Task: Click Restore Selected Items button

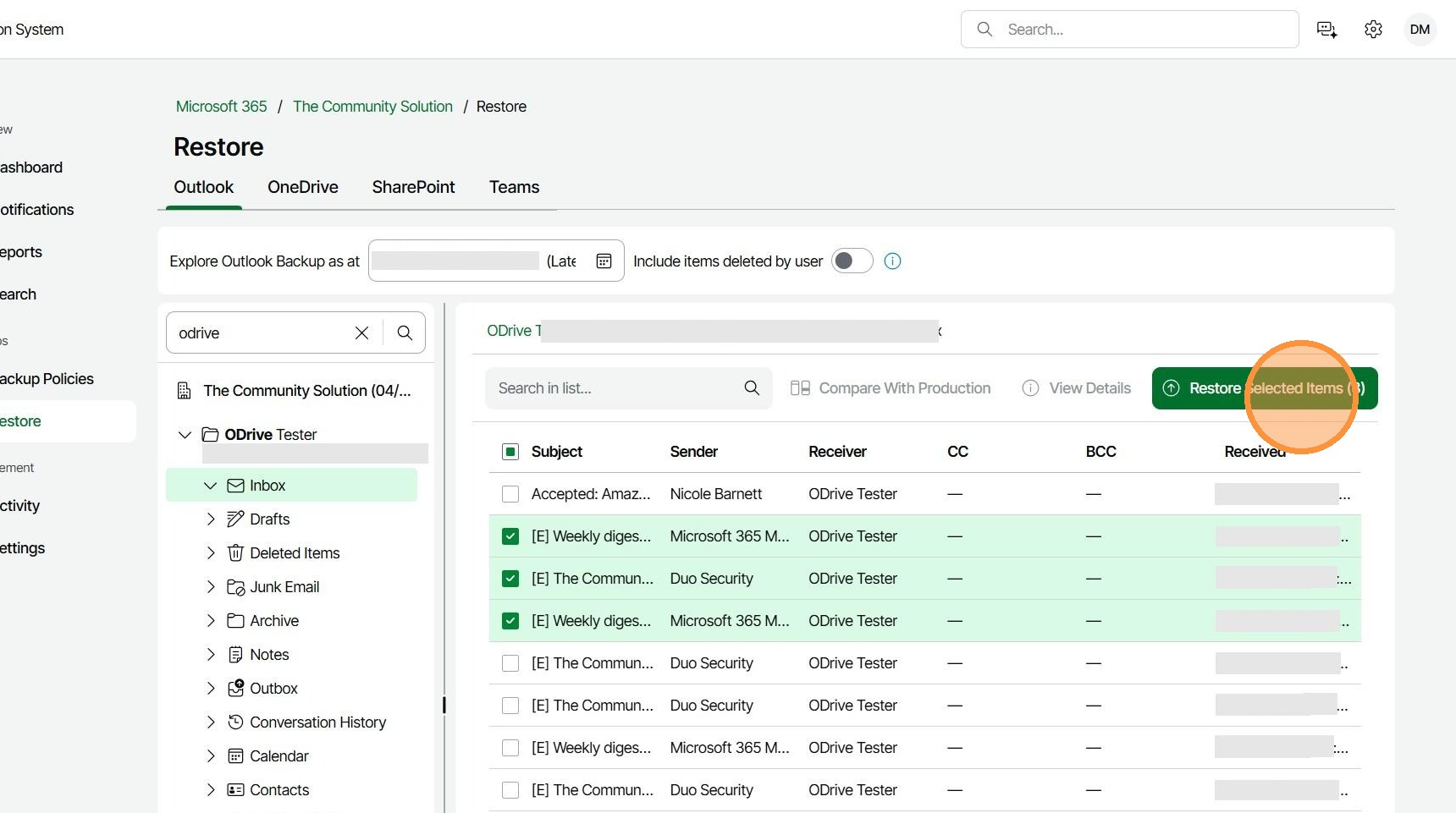Action: (1264, 388)
